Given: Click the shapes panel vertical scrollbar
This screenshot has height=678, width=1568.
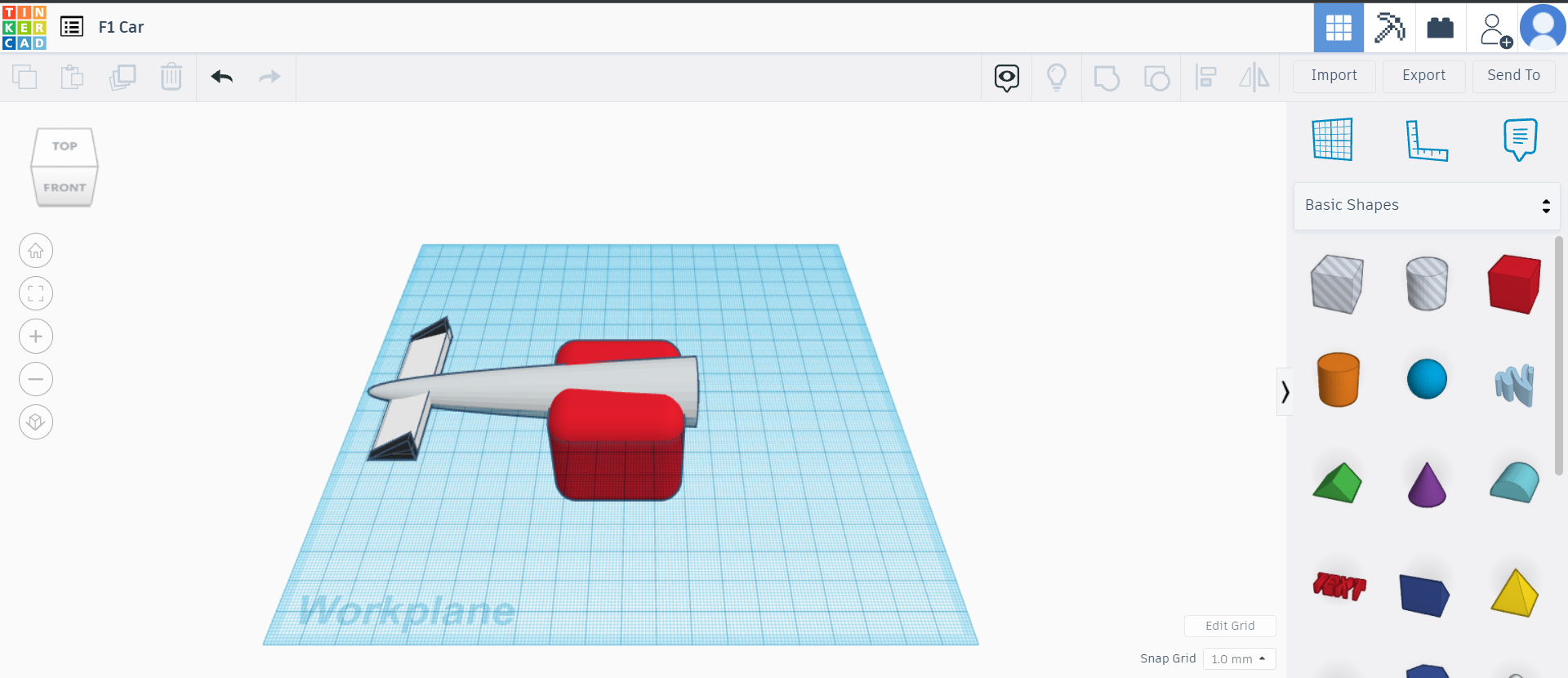Looking at the screenshot, I should pos(1559,355).
